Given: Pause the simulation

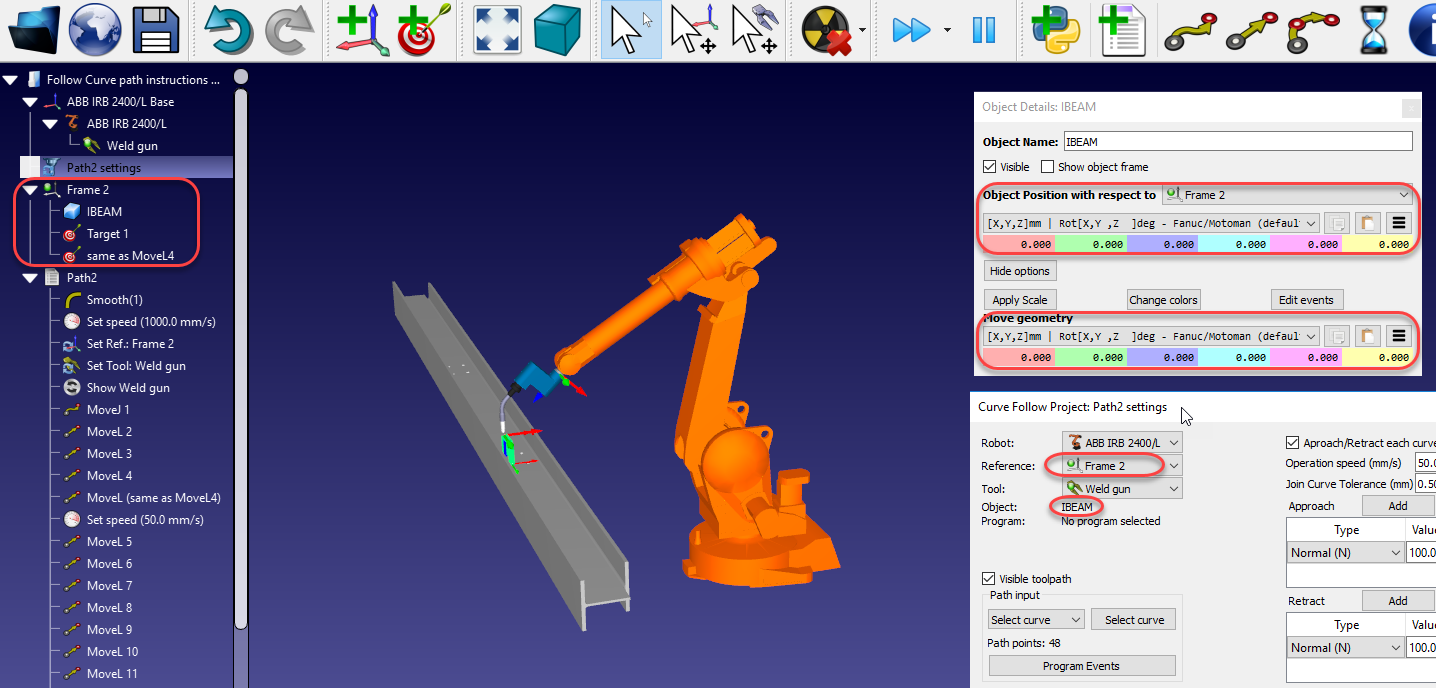Looking at the screenshot, I should pos(984,30).
